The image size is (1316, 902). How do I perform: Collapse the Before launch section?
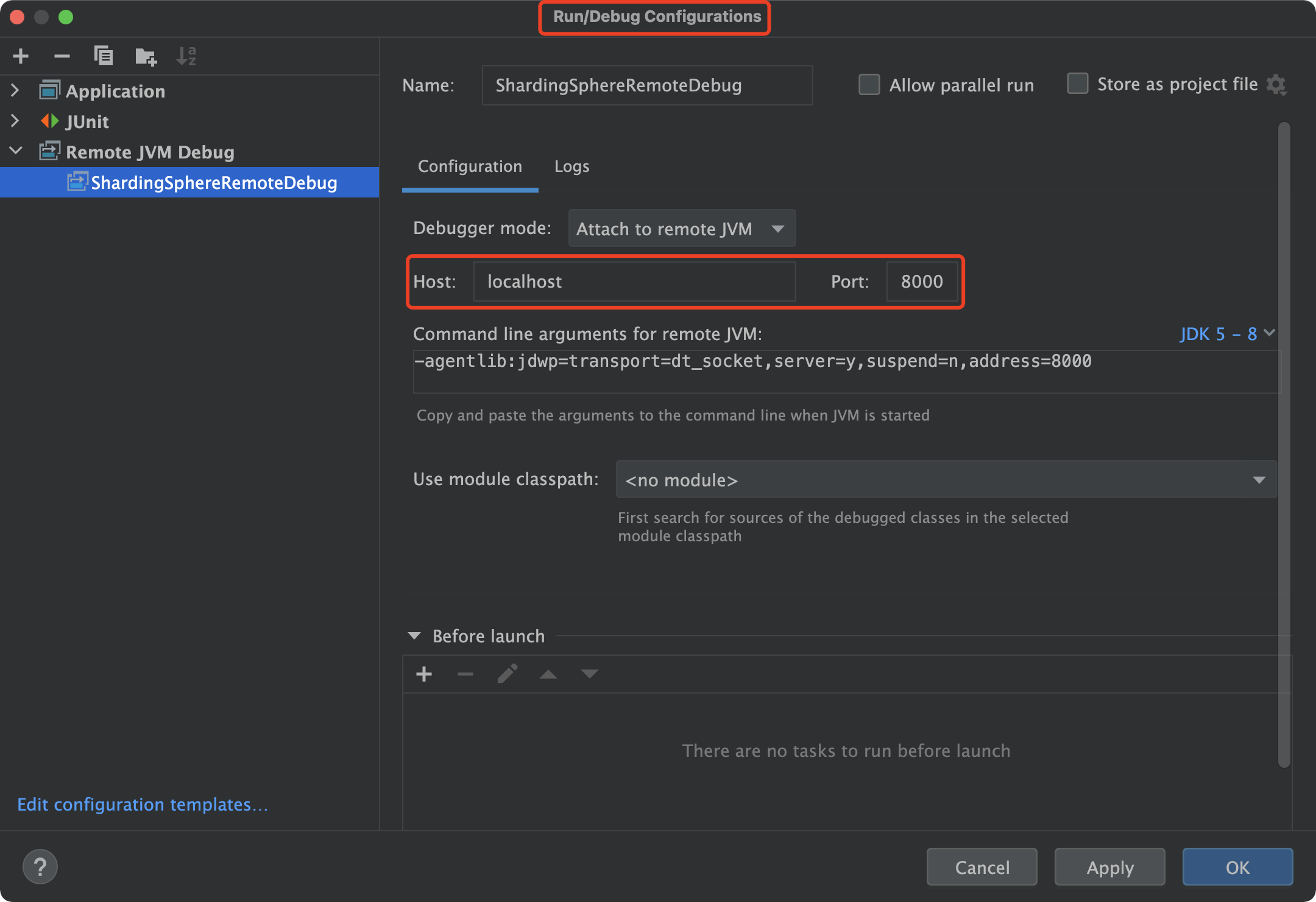pyautogui.click(x=414, y=636)
